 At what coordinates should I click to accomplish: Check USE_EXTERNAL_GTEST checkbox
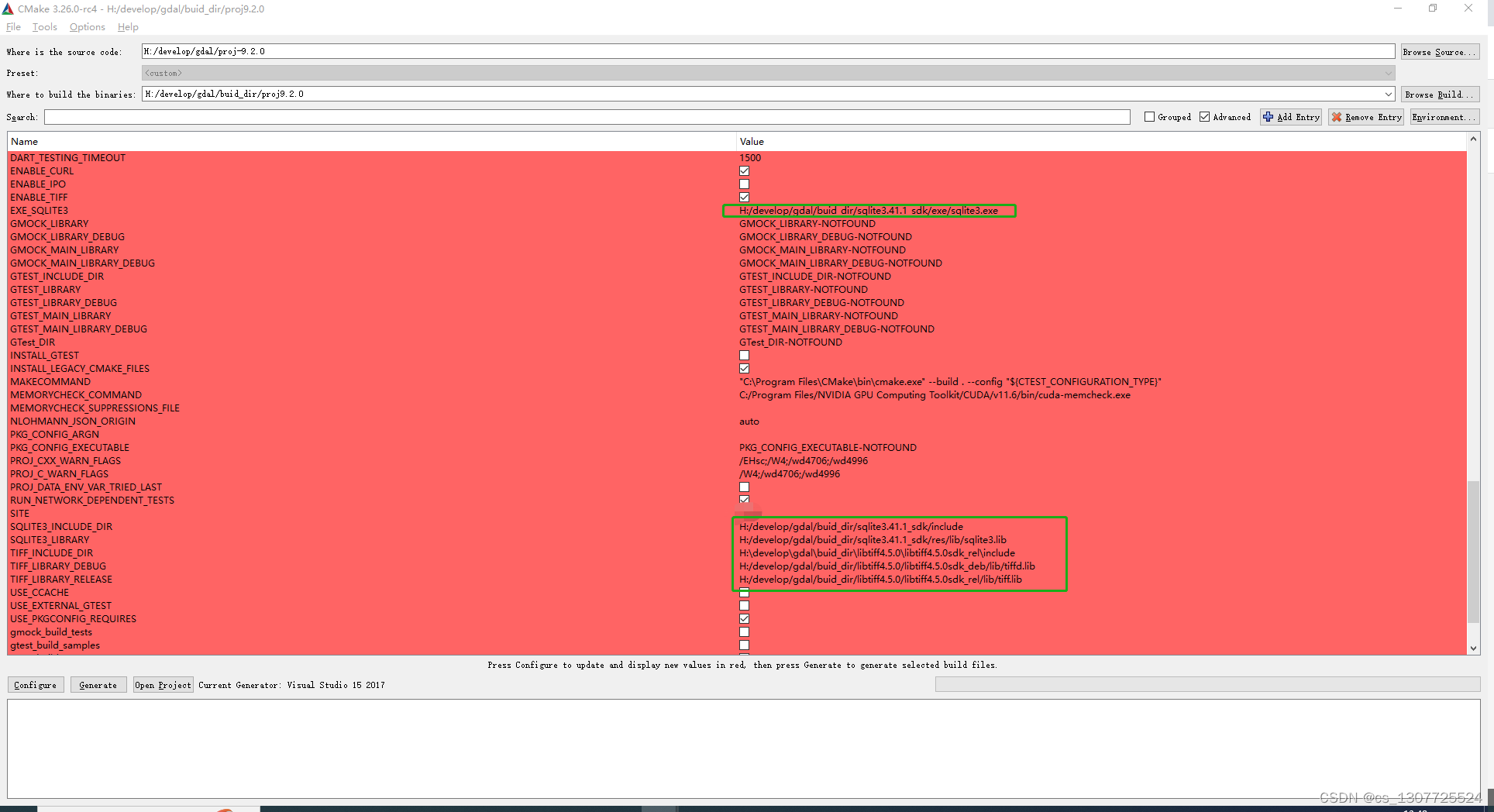click(x=744, y=606)
